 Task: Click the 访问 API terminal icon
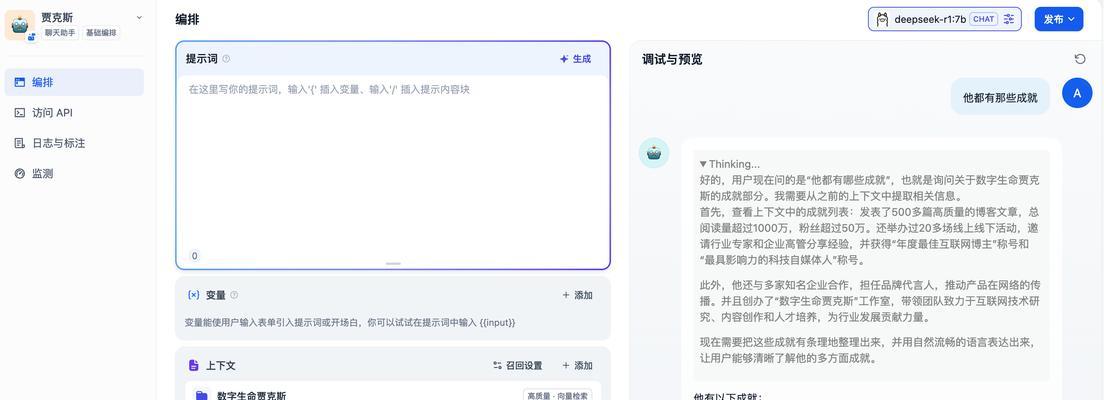click(20, 113)
